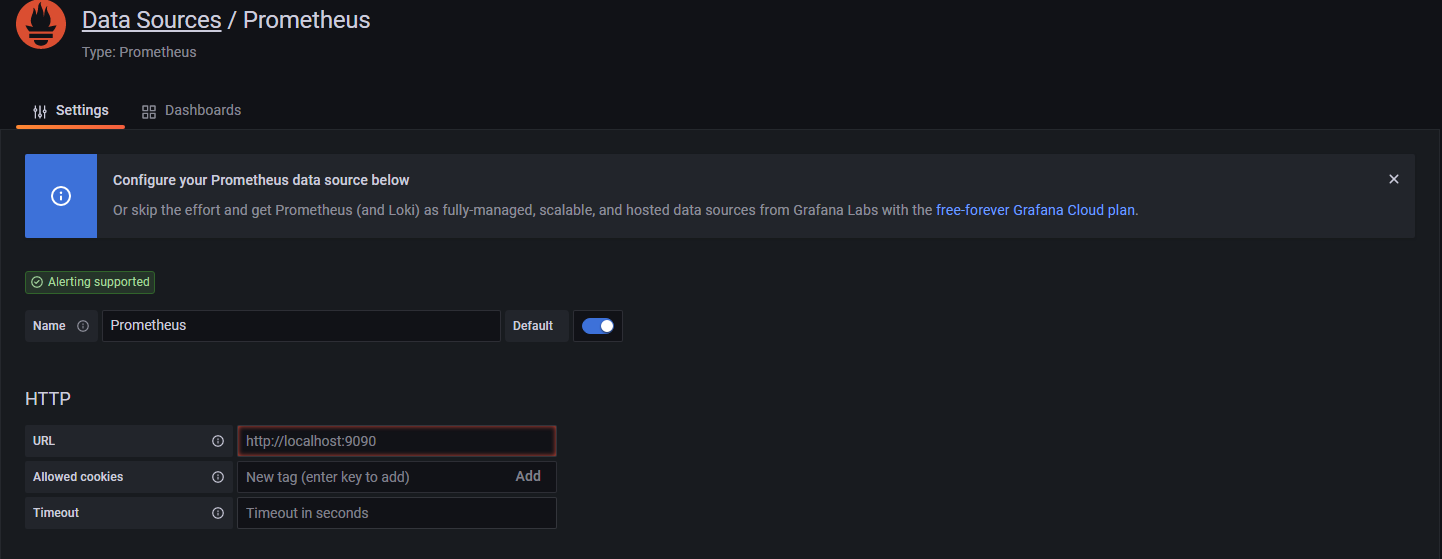This screenshot has height=559, width=1442.
Task: Click the info icon beside Allowed cookies
Action: click(x=218, y=477)
